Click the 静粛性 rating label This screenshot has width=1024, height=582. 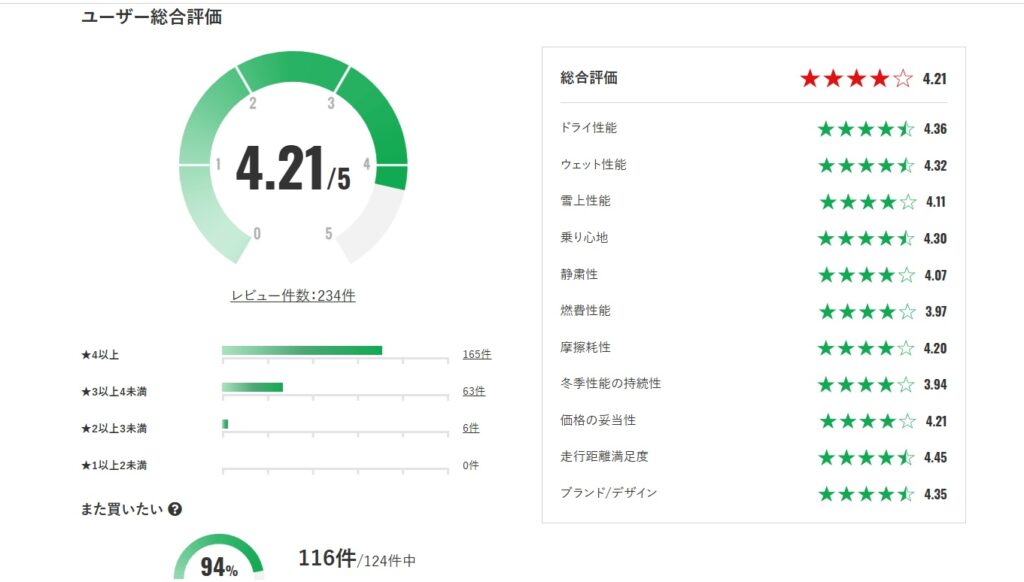(580, 274)
